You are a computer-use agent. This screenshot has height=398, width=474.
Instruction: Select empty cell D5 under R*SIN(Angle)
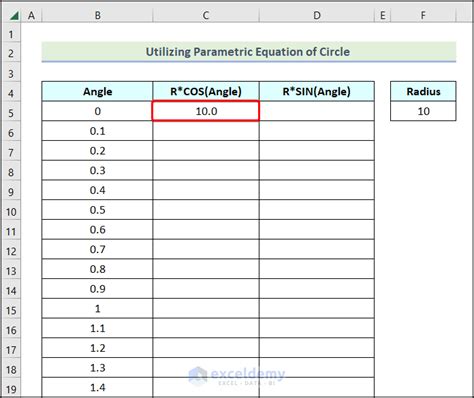tap(317, 111)
